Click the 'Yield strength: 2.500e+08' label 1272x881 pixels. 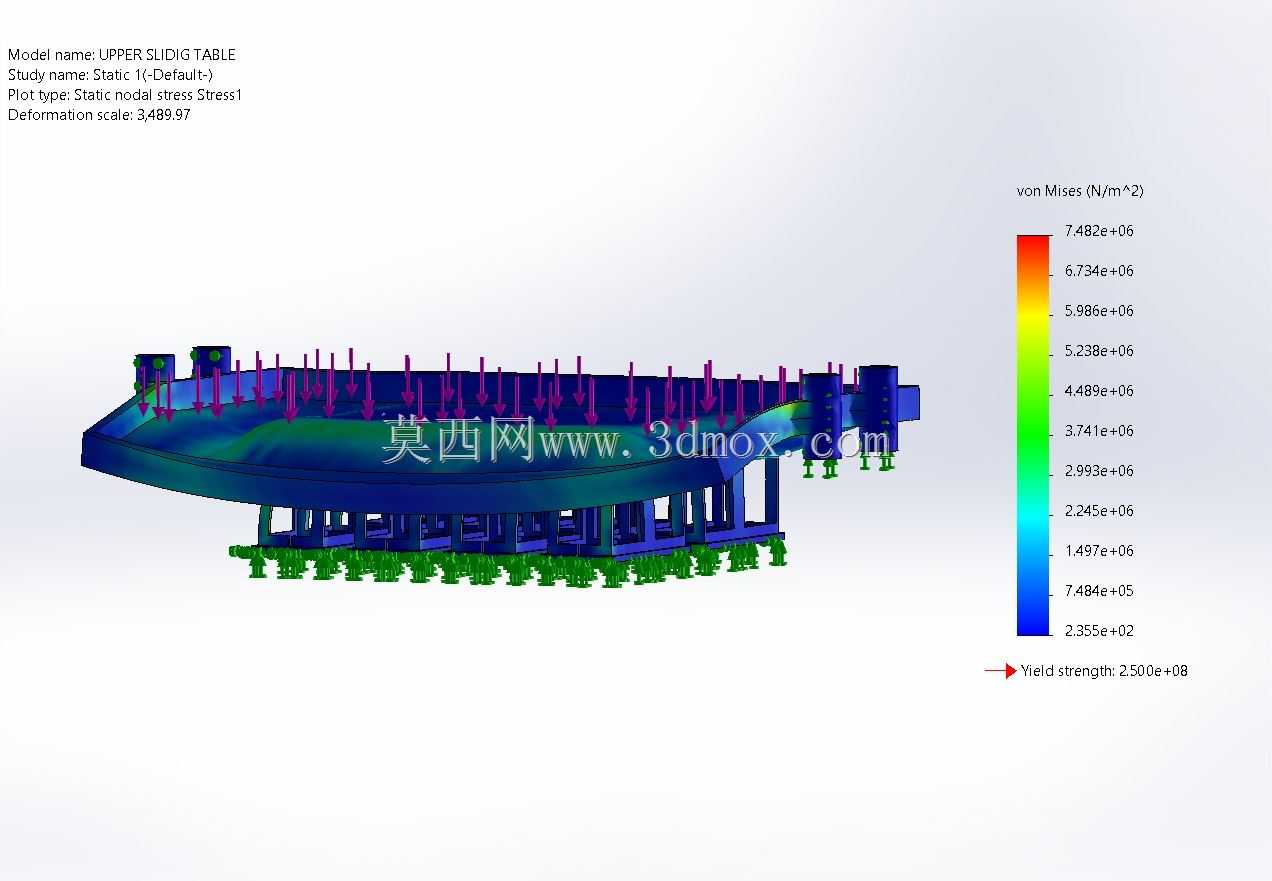(1104, 671)
